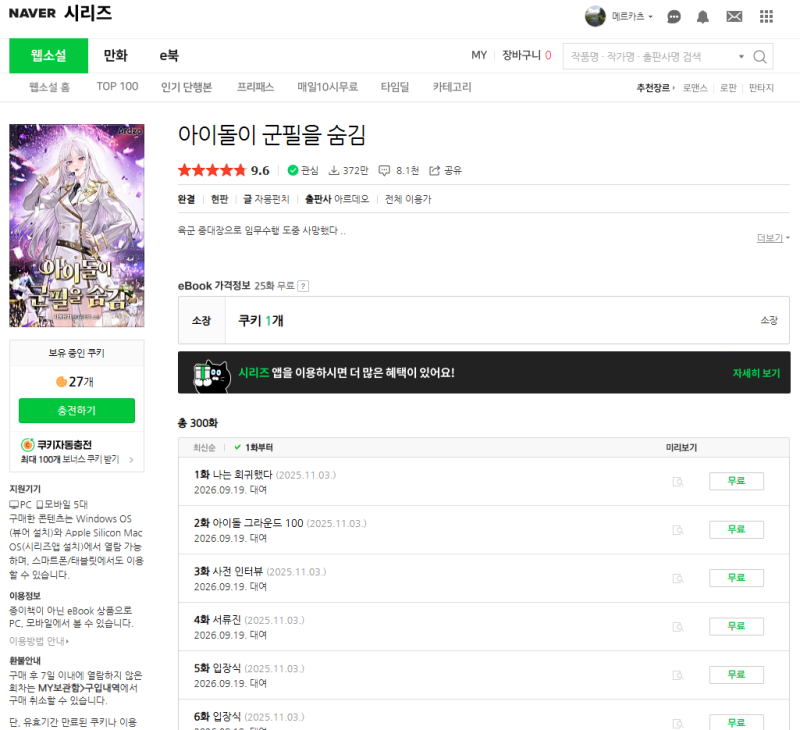
Task: Click 무료 button for 3화
Action: tap(736, 578)
